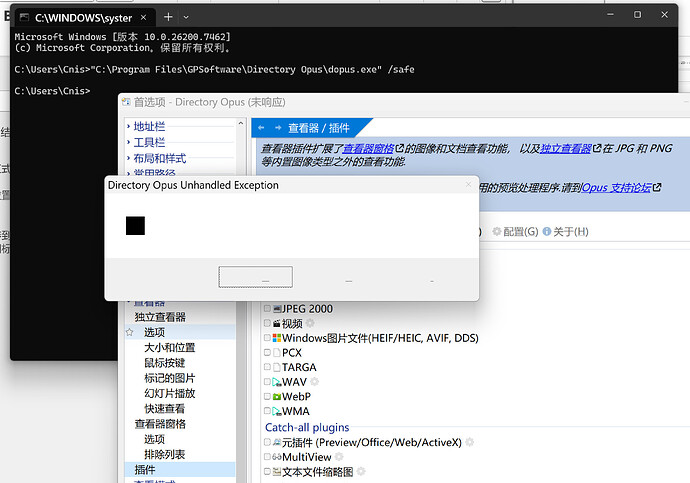Click the star icon next to 选项
690x483 pixels.
129,332
